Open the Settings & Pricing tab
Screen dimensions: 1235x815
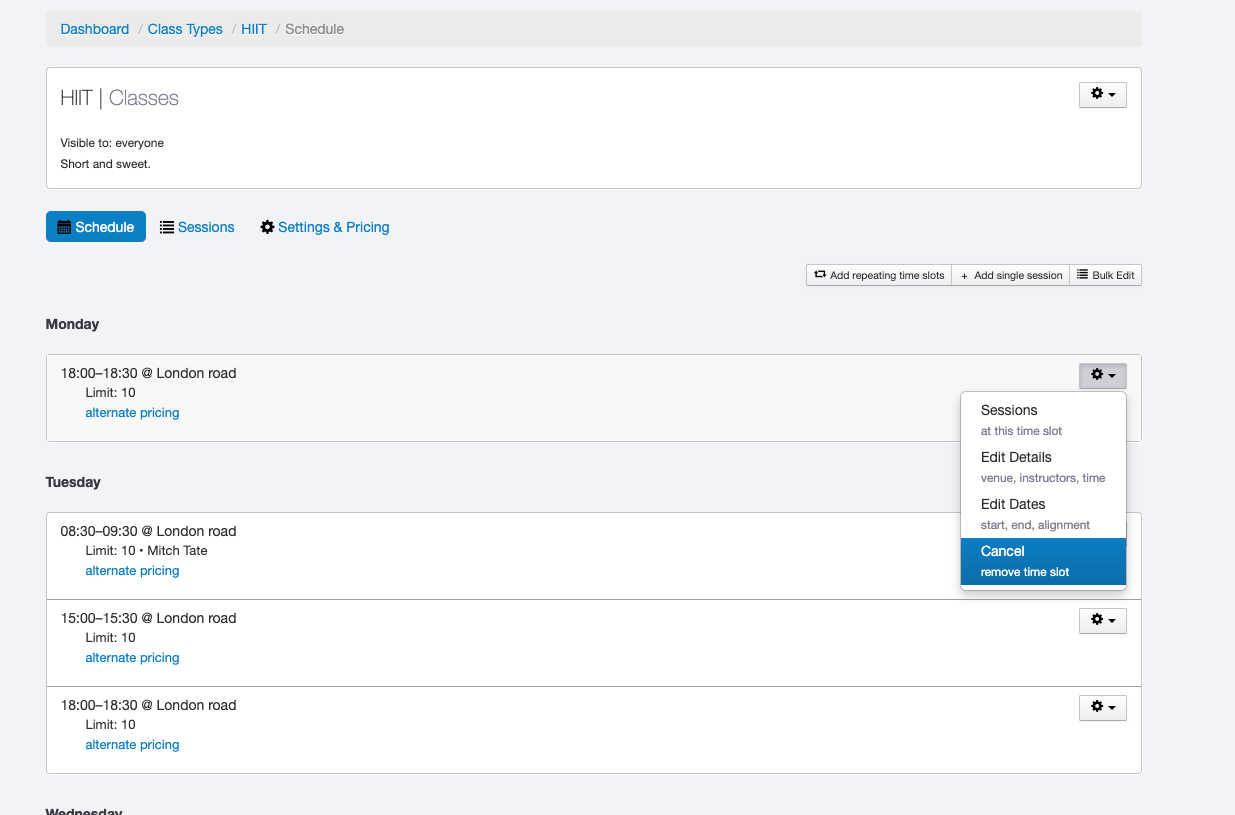[325, 227]
